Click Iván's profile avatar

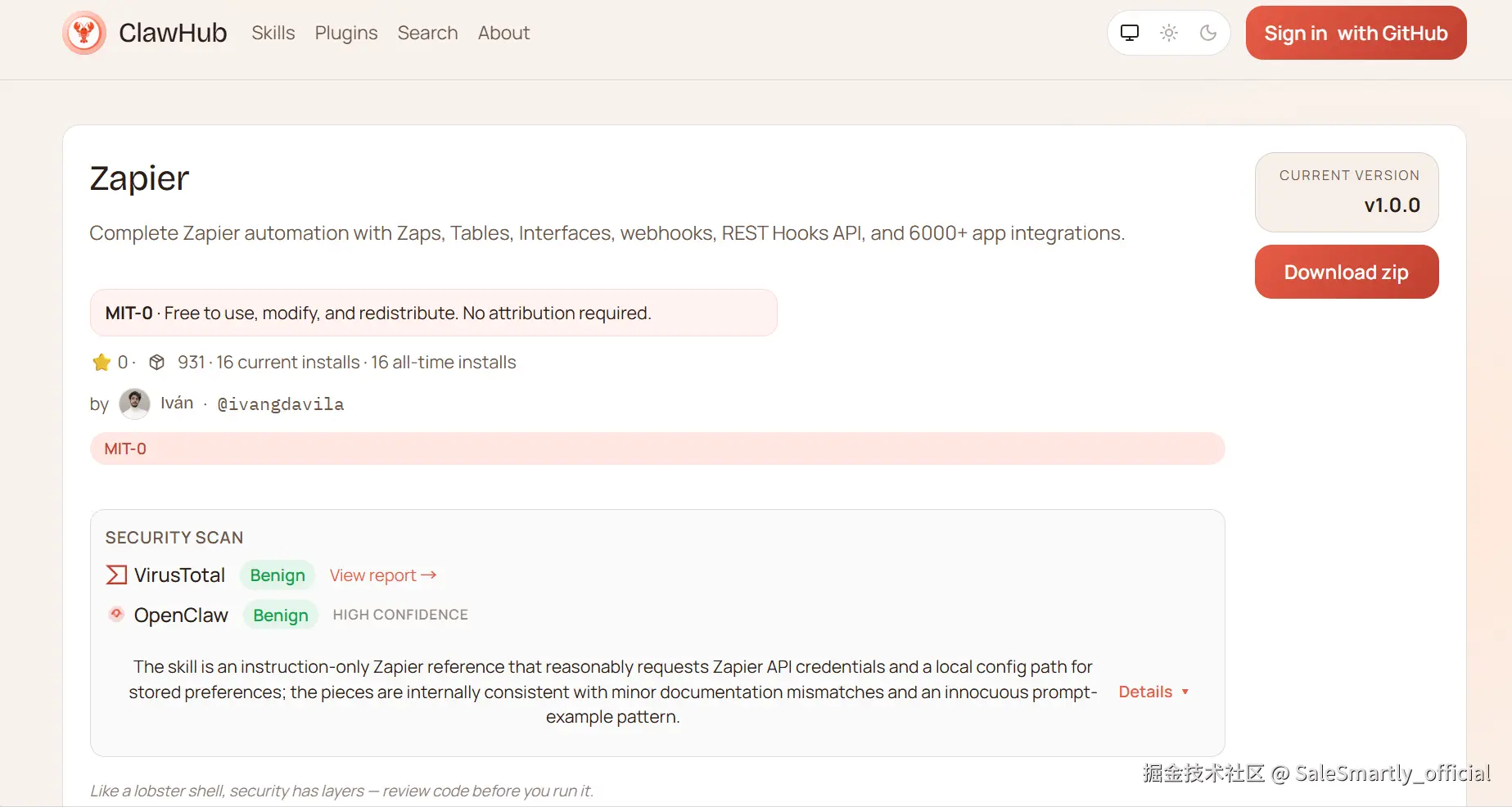coord(134,403)
